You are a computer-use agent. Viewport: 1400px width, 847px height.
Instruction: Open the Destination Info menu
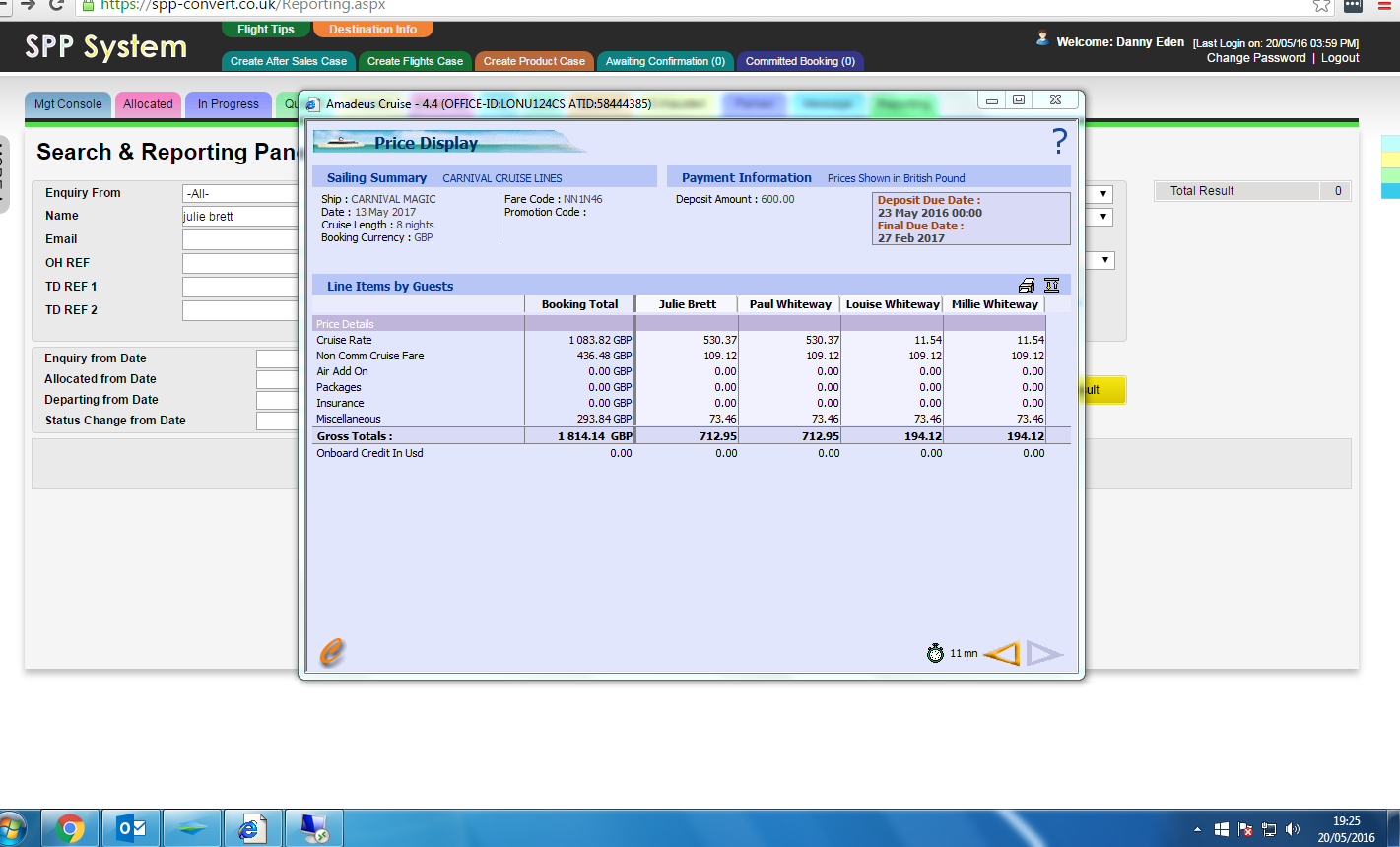click(x=372, y=30)
